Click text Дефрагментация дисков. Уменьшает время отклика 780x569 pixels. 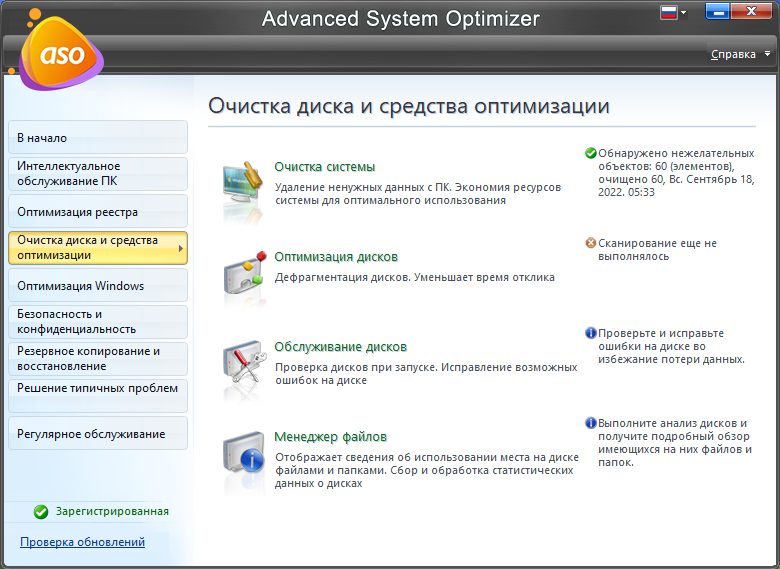[x=415, y=277]
